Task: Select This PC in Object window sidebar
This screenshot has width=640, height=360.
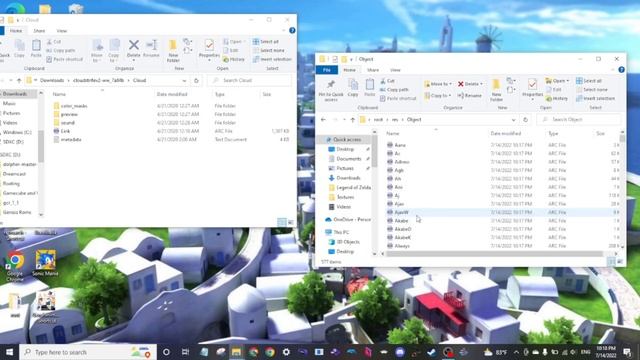Action: 341,232
